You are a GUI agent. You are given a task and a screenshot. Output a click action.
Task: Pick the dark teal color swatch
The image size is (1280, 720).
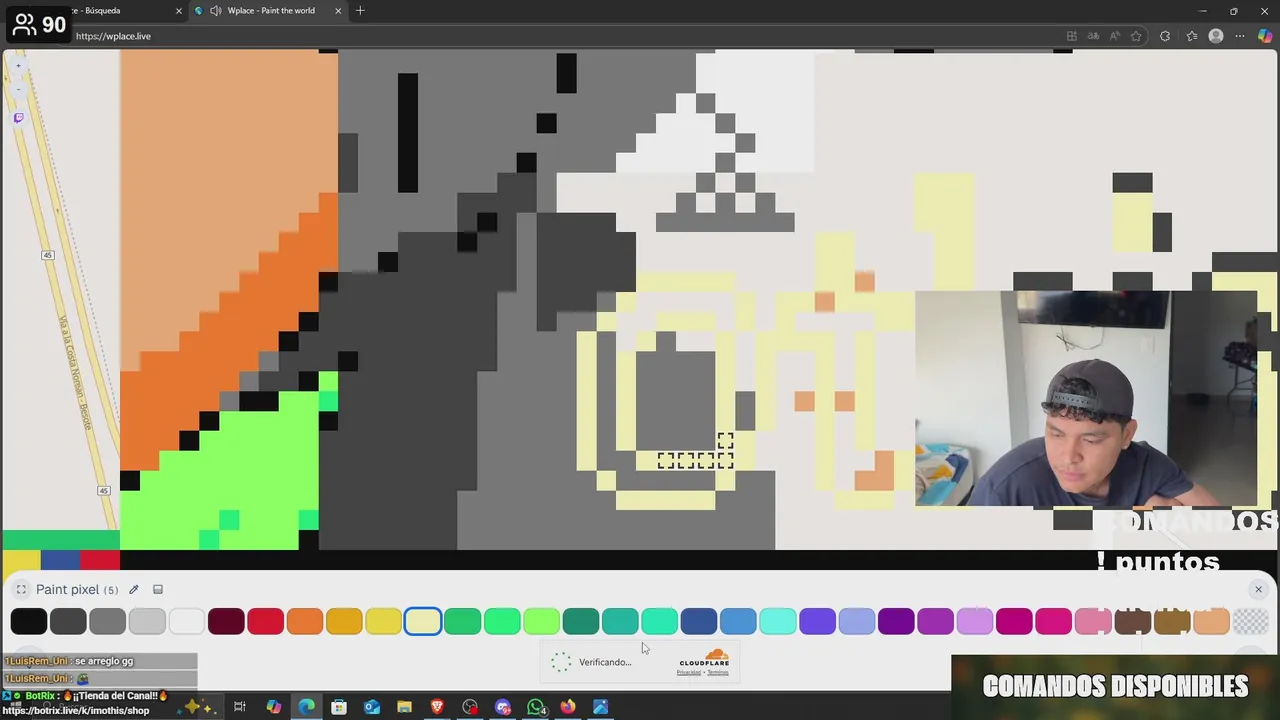tap(580, 621)
